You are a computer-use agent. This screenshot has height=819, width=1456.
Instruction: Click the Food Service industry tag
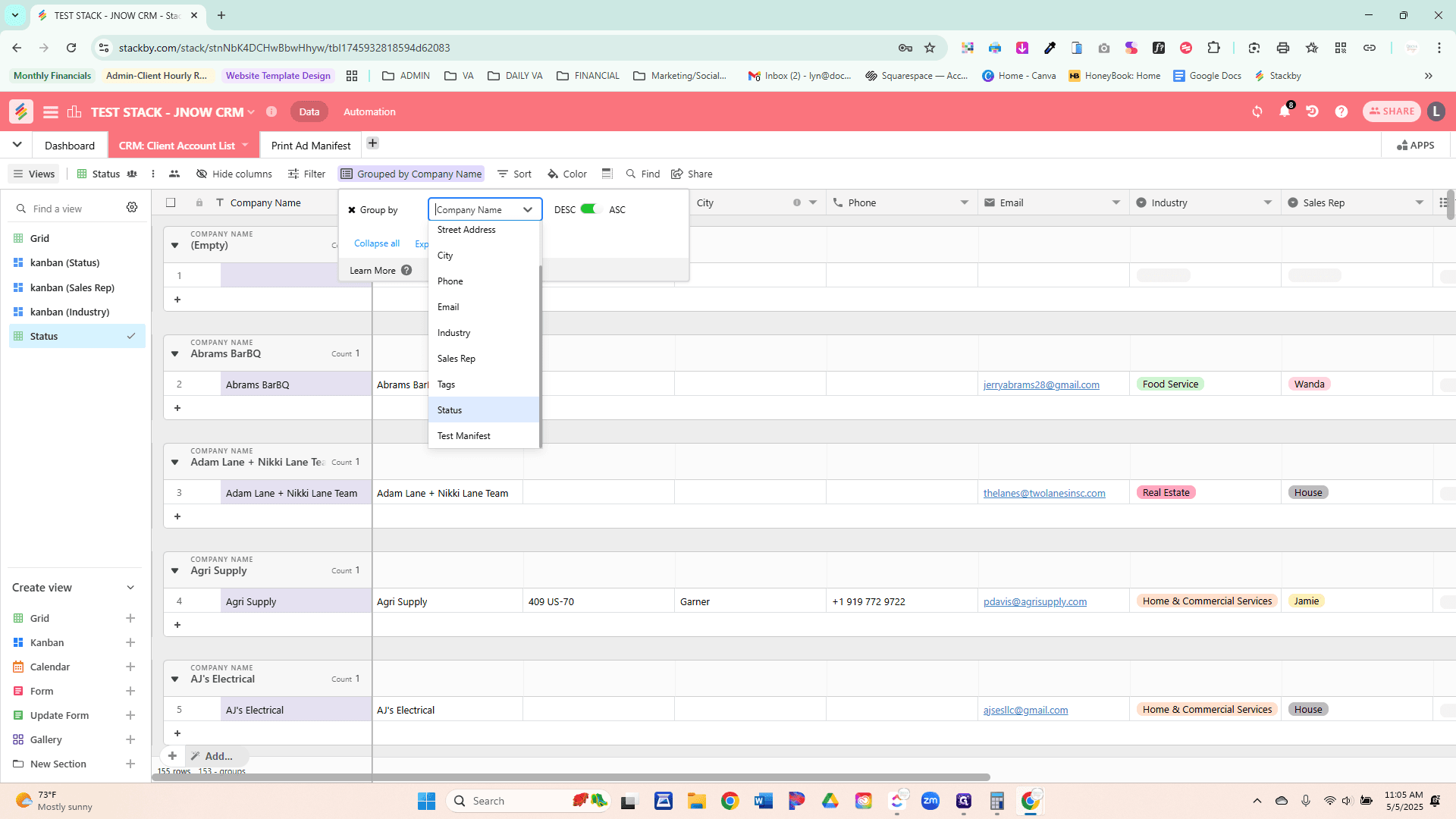click(1170, 384)
